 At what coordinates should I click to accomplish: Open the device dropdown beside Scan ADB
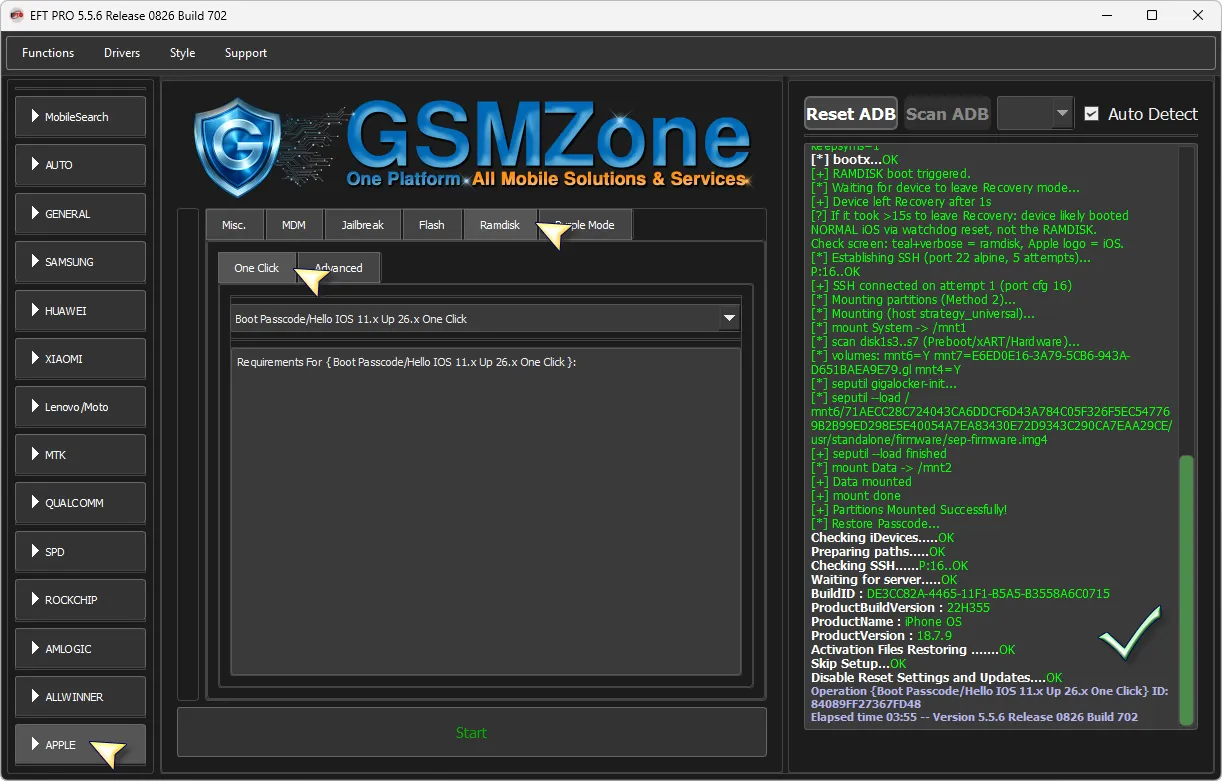pyautogui.click(x=1035, y=114)
